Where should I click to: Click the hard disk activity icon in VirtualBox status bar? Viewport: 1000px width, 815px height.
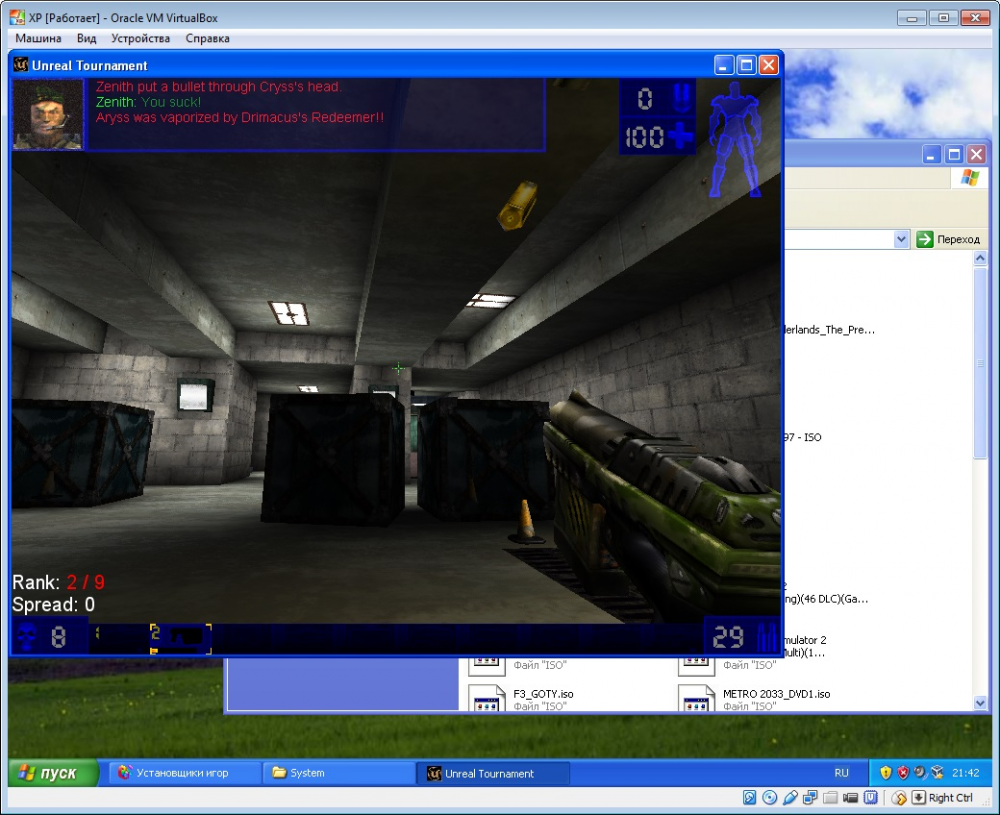coord(749,797)
